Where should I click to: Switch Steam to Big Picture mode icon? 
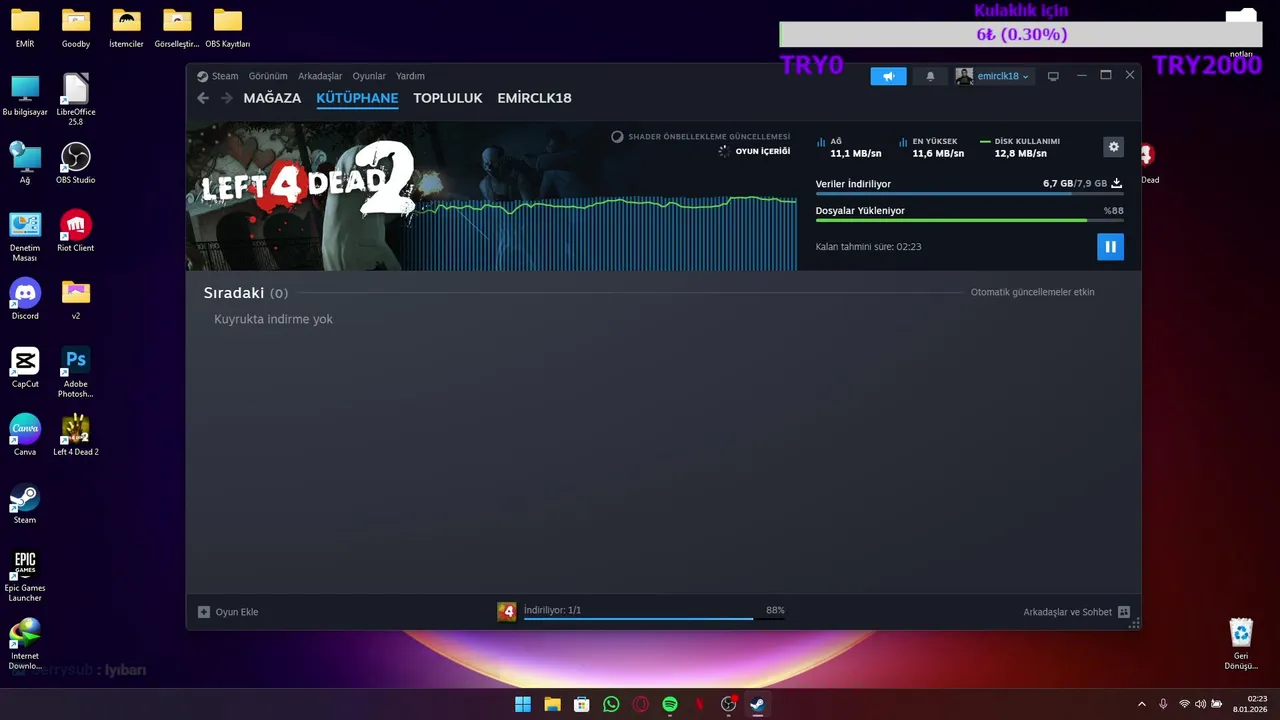point(1053,76)
